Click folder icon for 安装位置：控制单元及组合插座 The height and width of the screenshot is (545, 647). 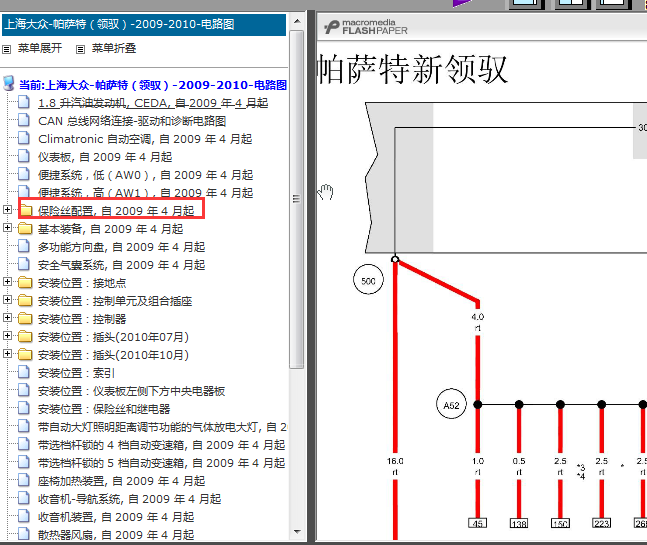26,301
